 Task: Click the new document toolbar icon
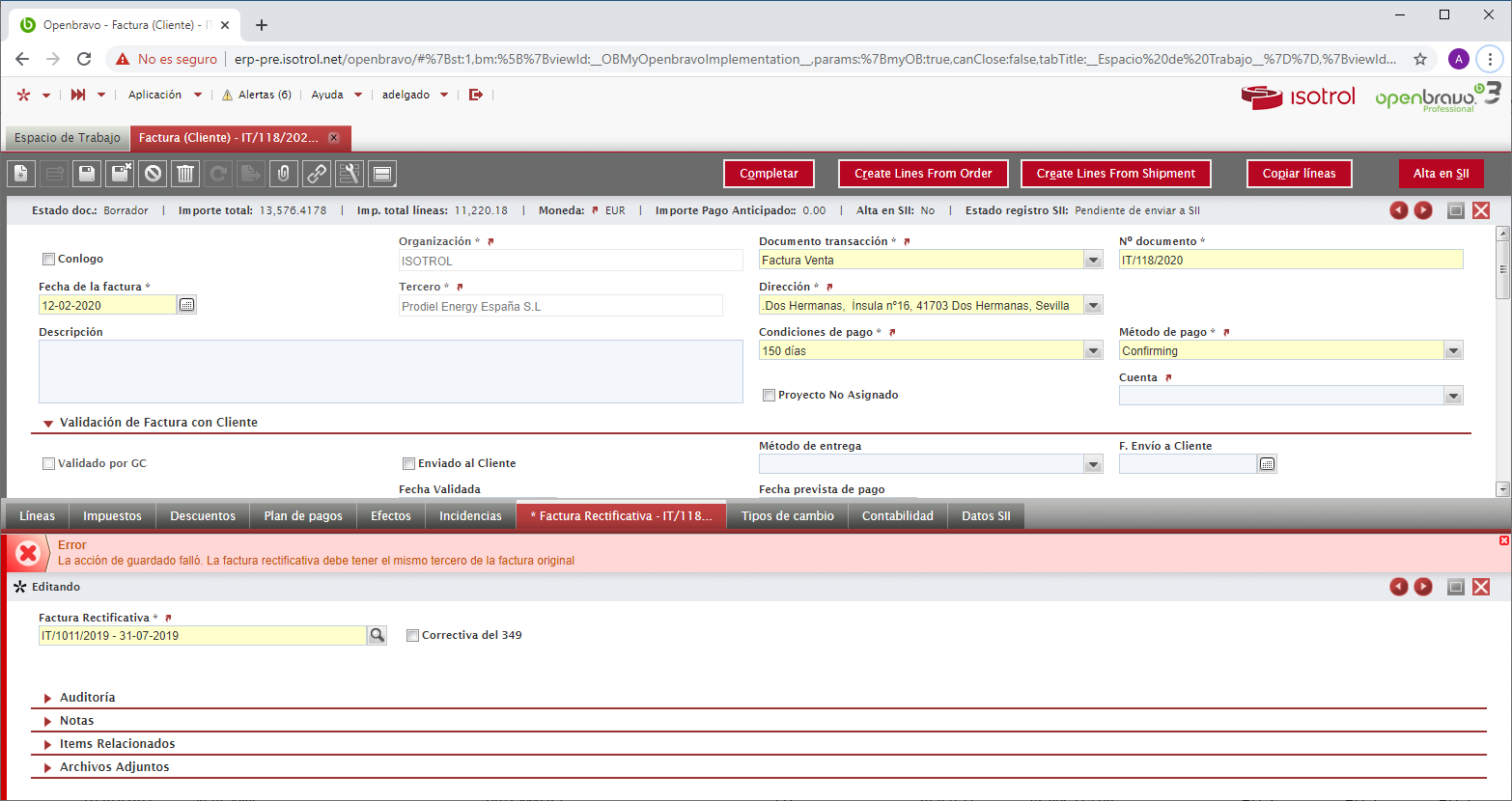(21, 174)
